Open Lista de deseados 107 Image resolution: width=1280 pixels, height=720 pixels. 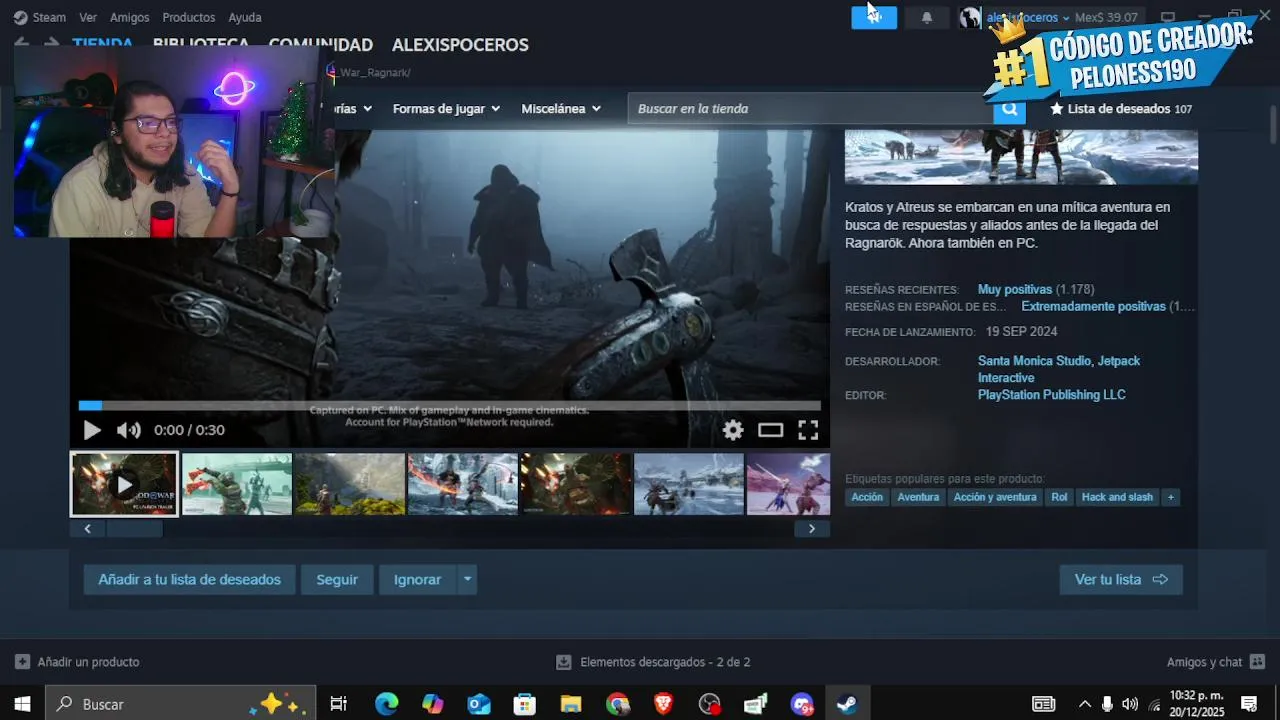pyautogui.click(x=1121, y=109)
